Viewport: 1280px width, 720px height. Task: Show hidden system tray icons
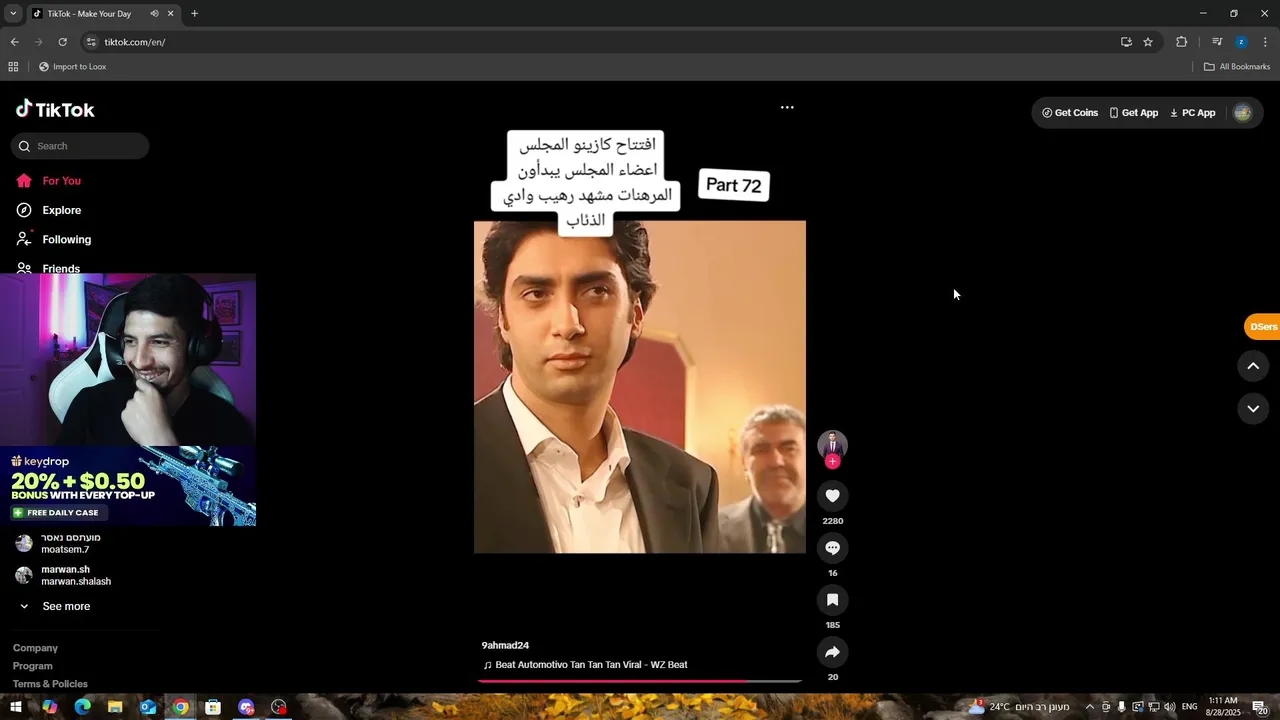click(1090, 707)
